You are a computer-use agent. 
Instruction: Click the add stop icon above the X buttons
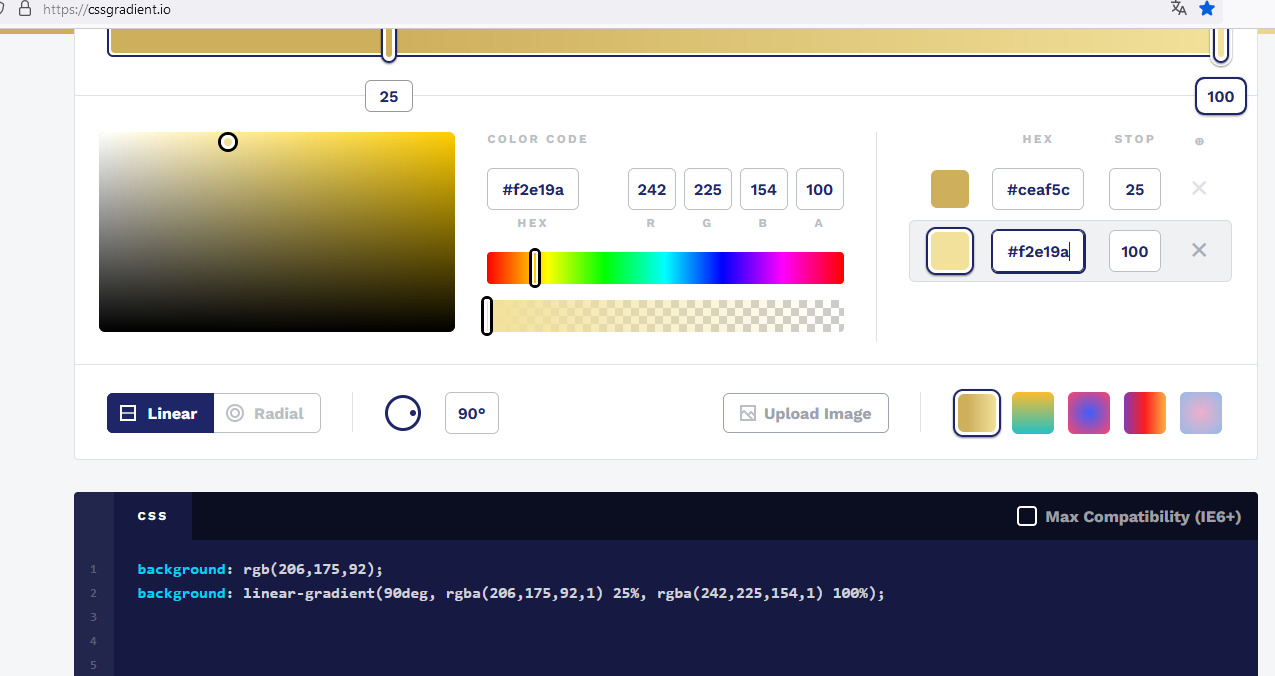pos(1199,141)
